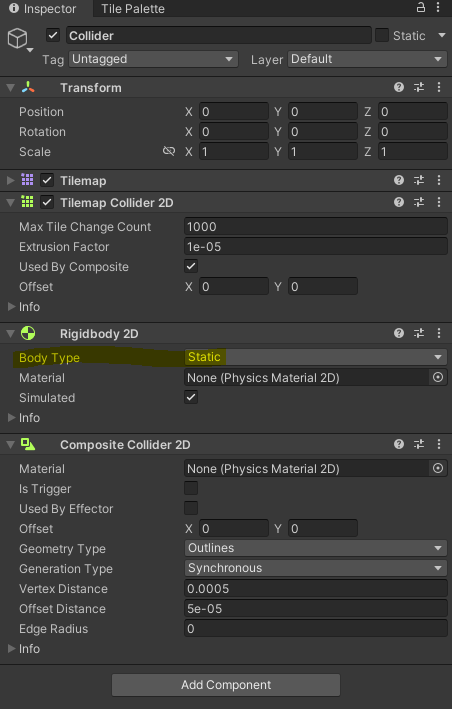Open Tilemap presets selector

click(419, 180)
